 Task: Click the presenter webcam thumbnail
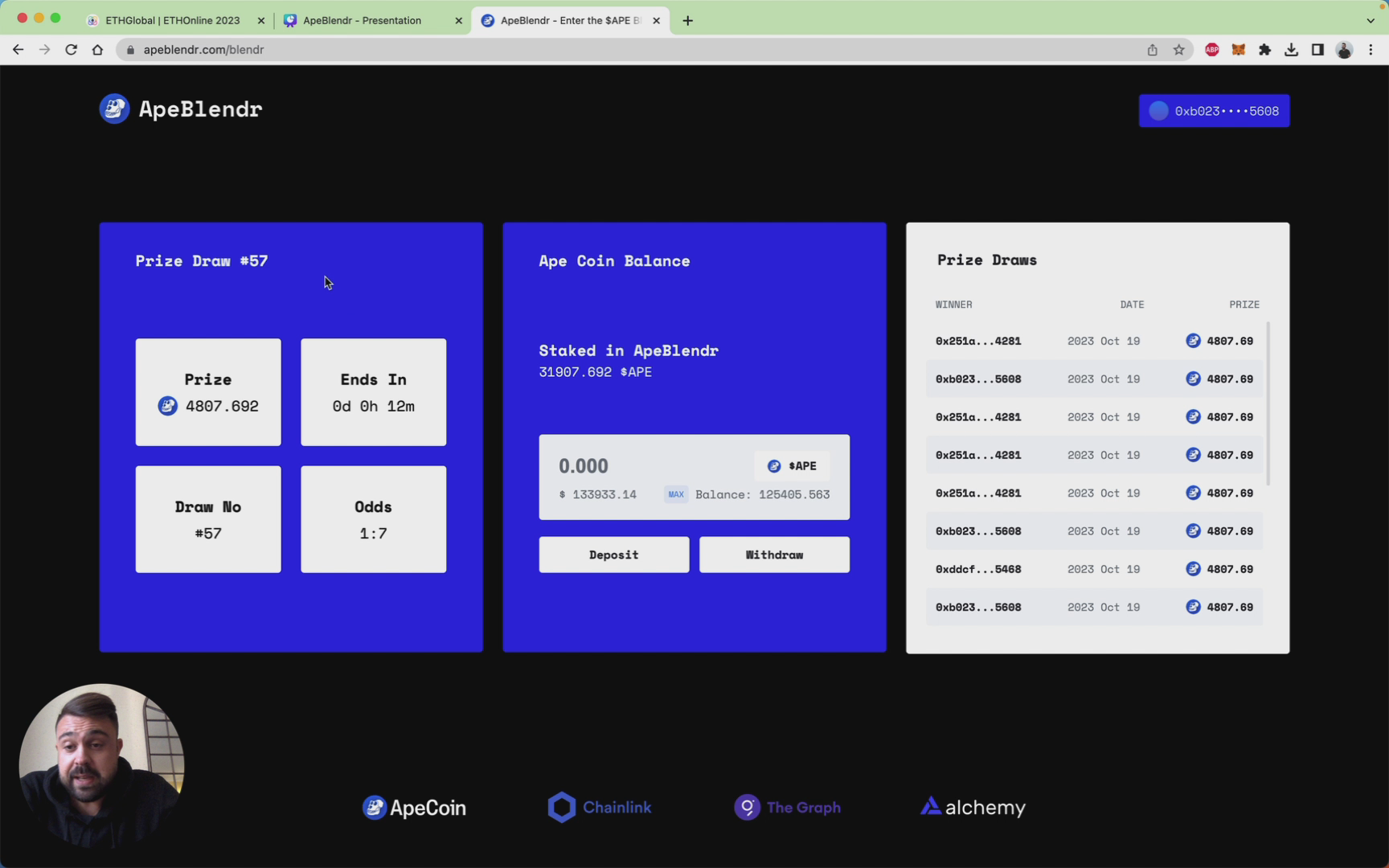click(101, 766)
